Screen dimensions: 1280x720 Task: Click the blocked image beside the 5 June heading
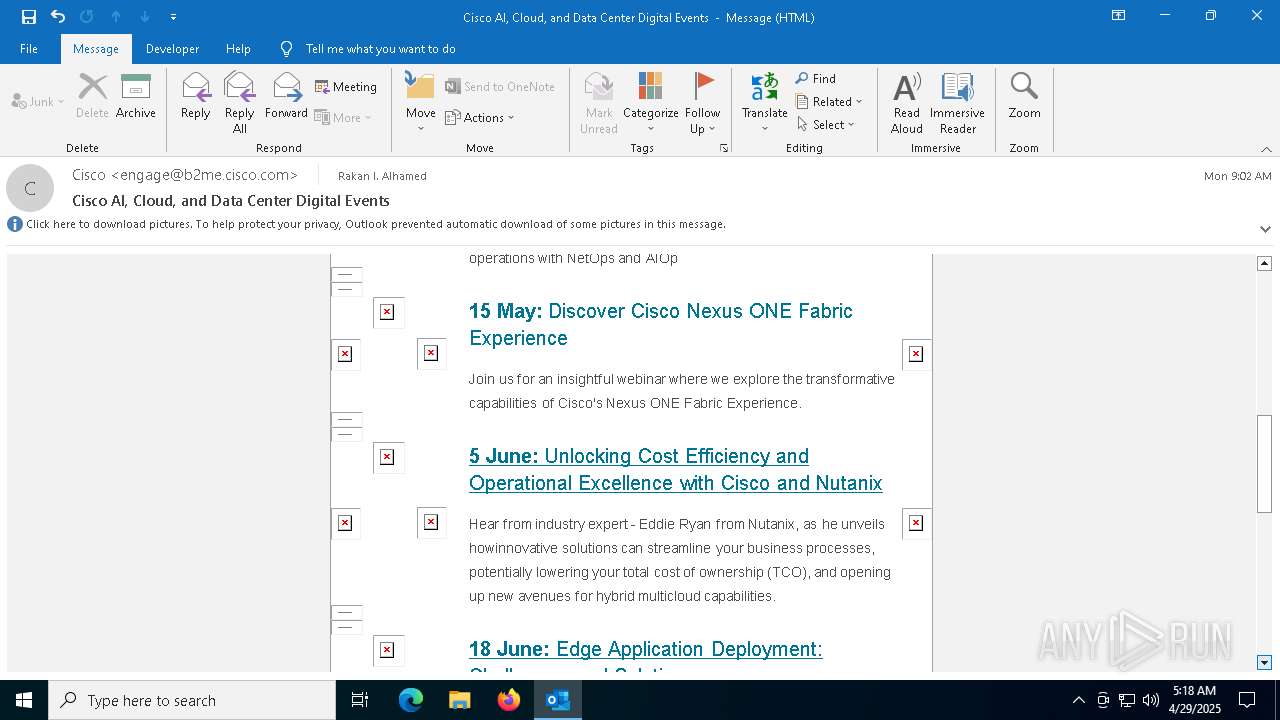pos(388,457)
